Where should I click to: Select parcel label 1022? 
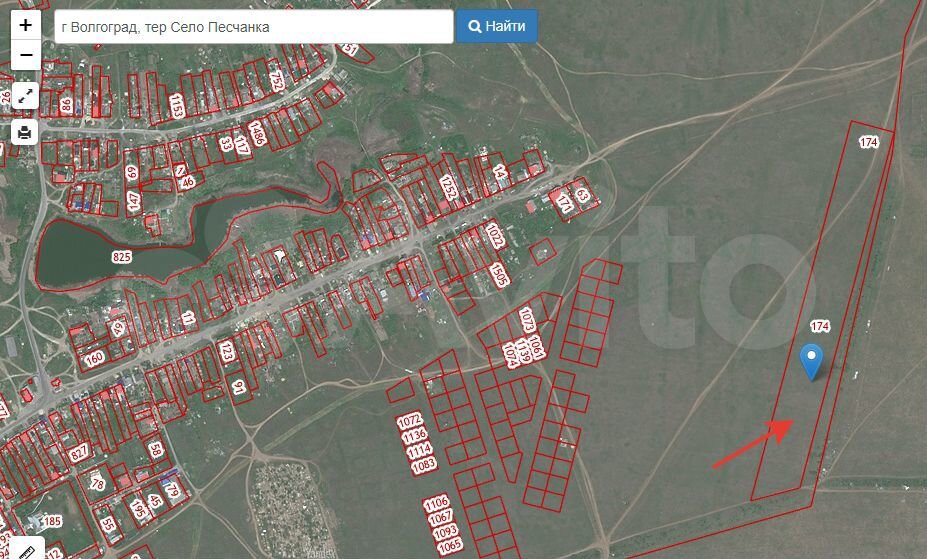pyautogui.click(x=495, y=237)
